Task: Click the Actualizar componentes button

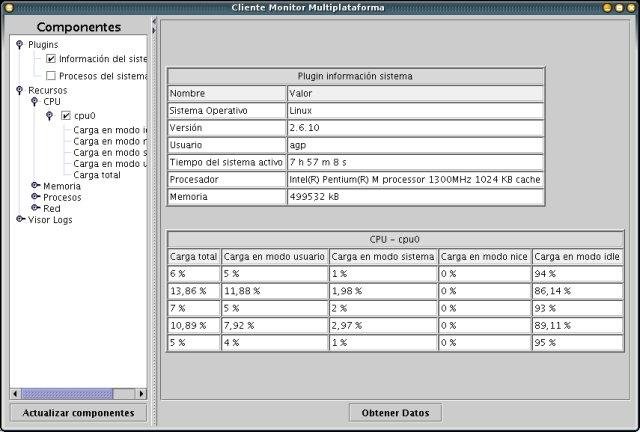Action: [78, 413]
